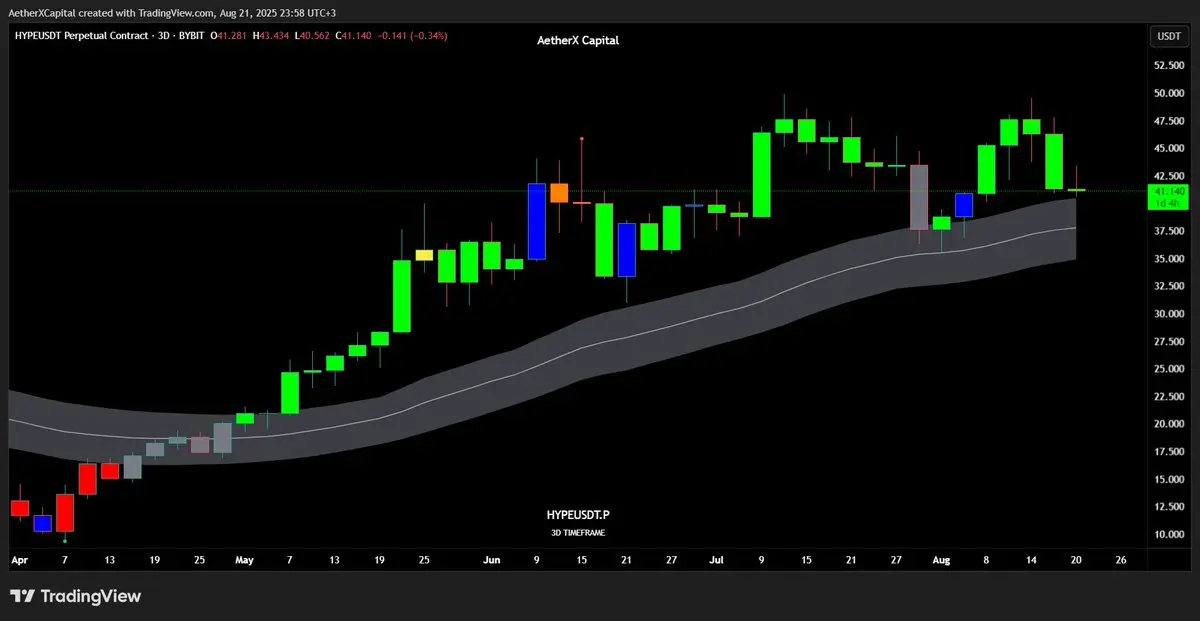Click the 17.500 price axis label
The height and width of the screenshot is (621, 1200).
(x=1169, y=451)
